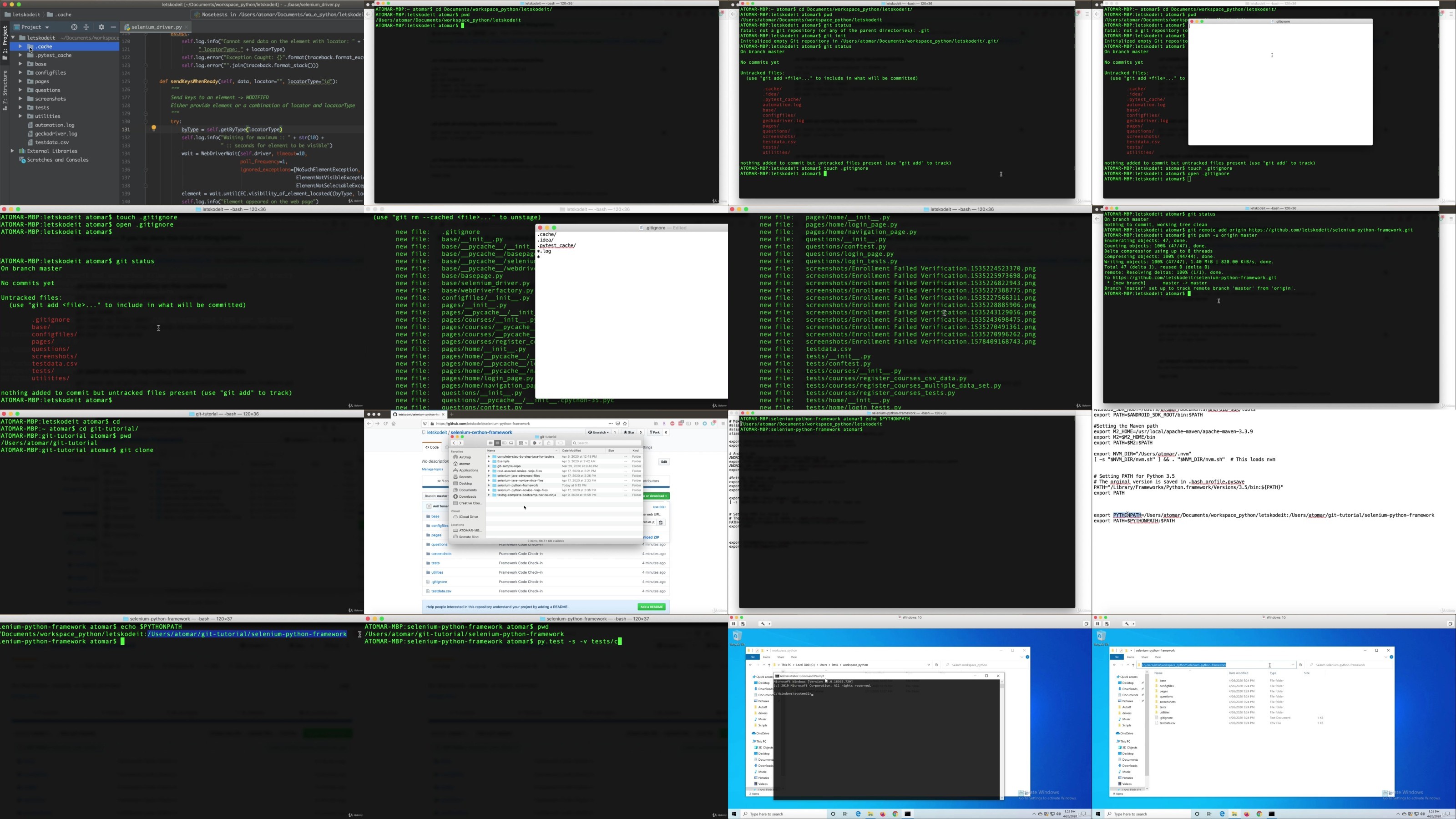The image size is (1456, 819).
Task: Click the Edit description button on GitHub
Action: (664, 462)
